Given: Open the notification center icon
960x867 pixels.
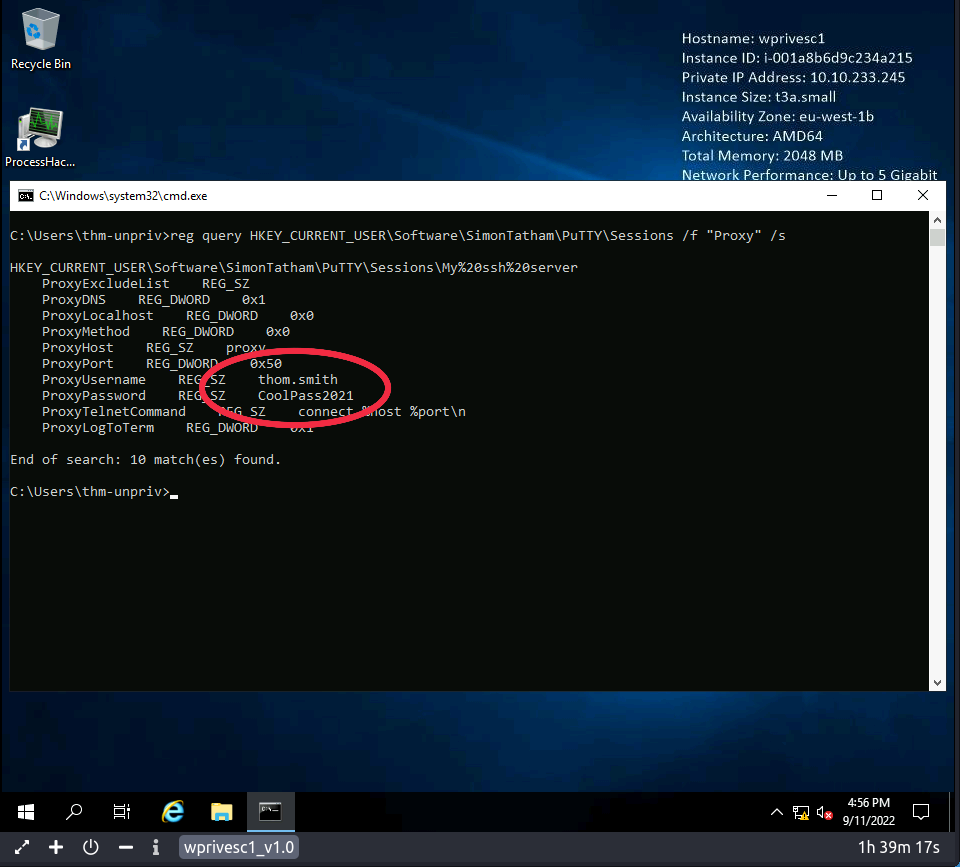Looking at the screenshot, I should pos(921,811).
